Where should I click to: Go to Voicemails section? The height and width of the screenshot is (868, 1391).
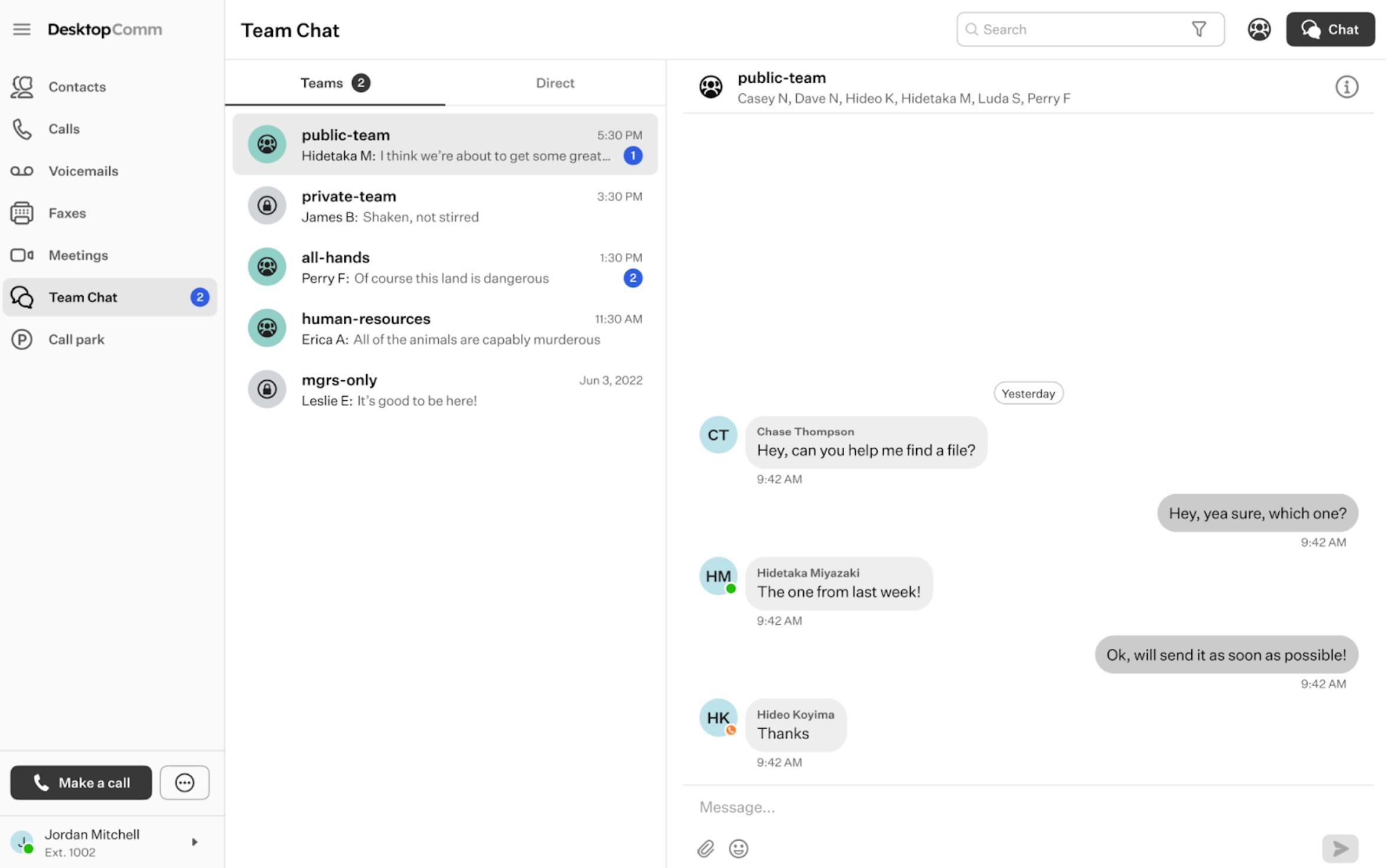[110, 171]
